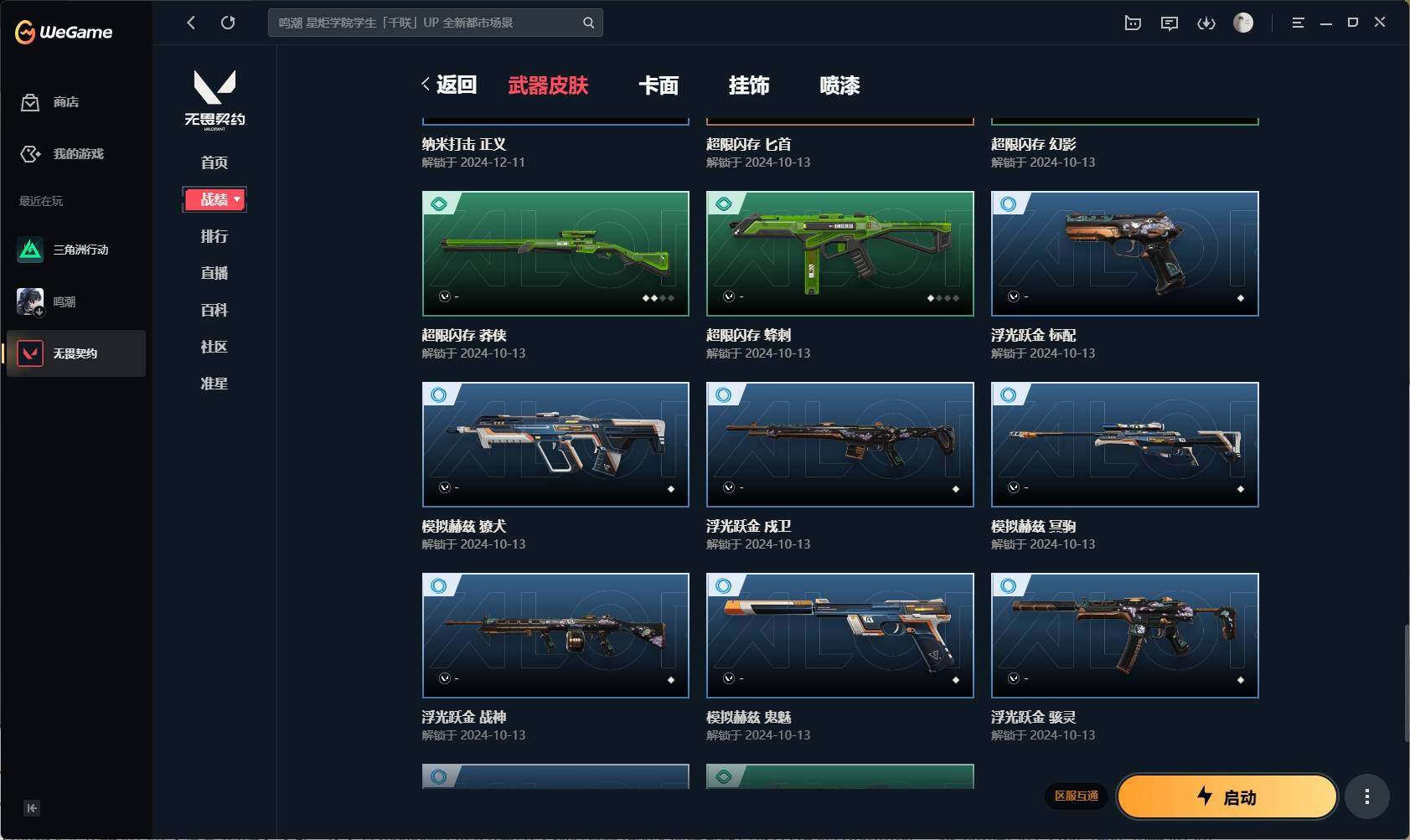This screenshot has height=840, width=1410.
Task: Click the tier badge on 超限闪存 蜂刺 card
Action: point(724,204)
